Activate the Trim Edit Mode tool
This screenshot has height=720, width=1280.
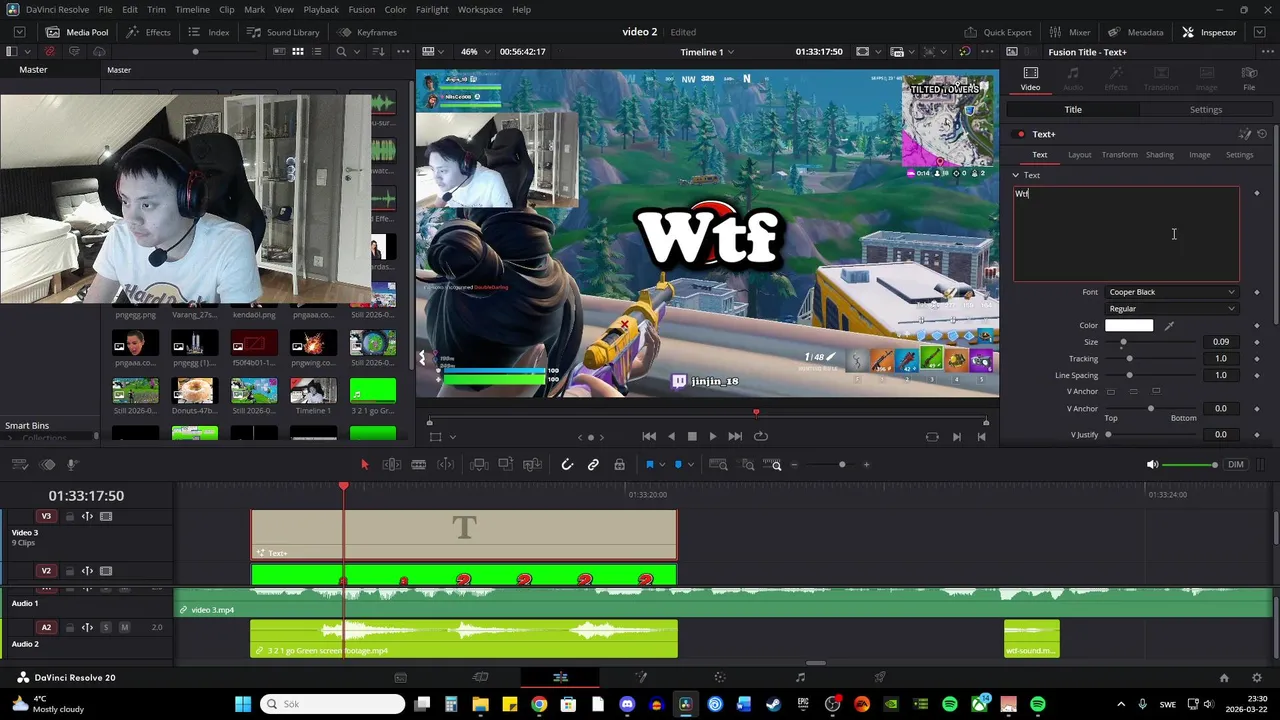(x=392, y=464)
